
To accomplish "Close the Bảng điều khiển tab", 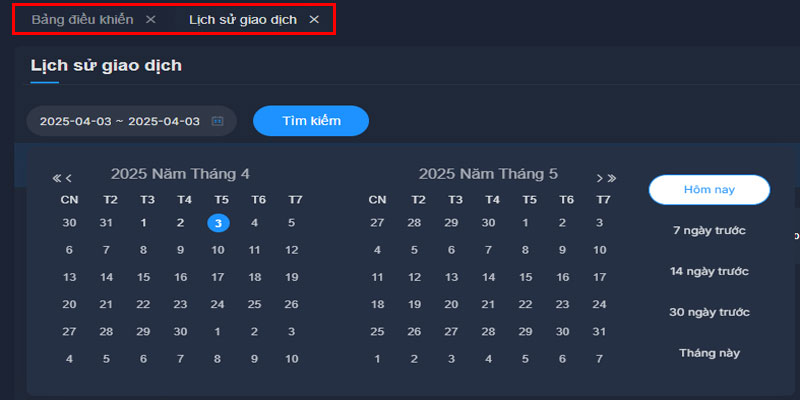I will 150,20.
